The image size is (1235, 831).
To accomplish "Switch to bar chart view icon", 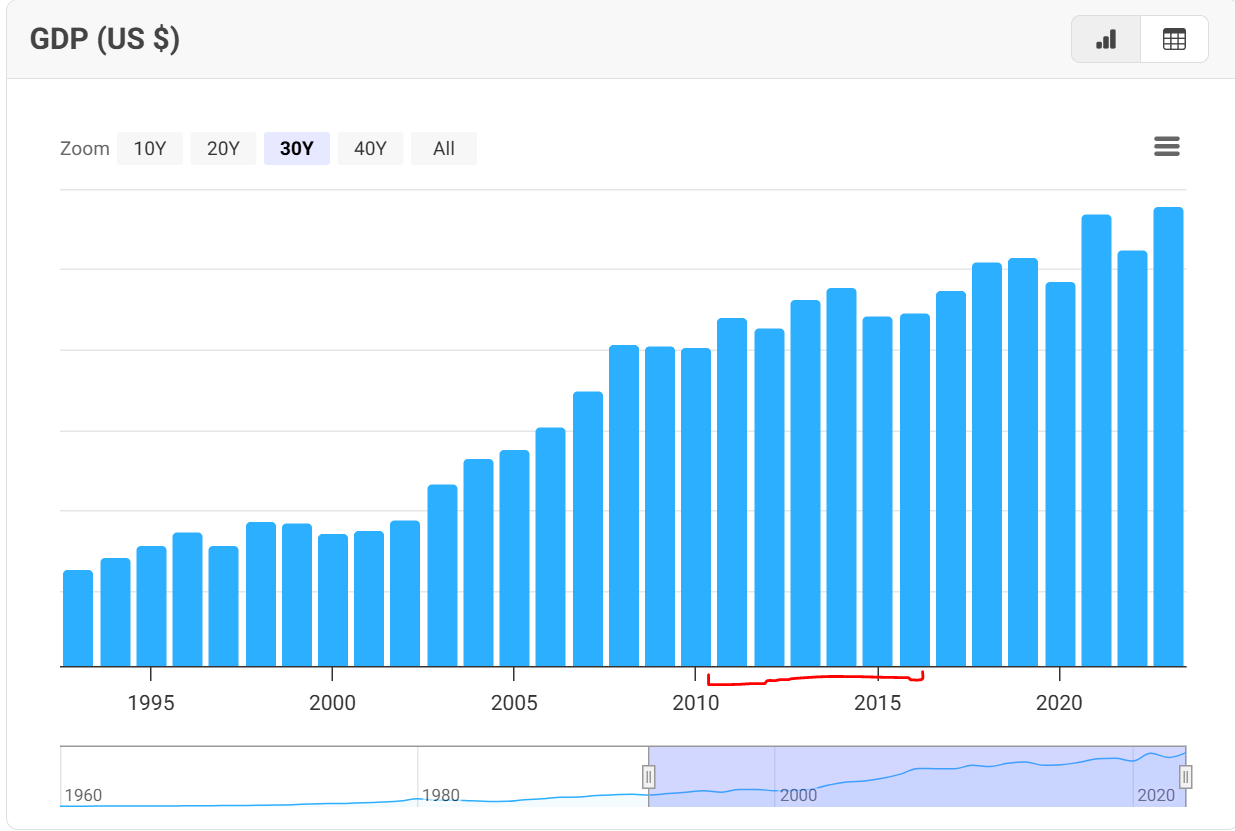I will (1106, 40).
